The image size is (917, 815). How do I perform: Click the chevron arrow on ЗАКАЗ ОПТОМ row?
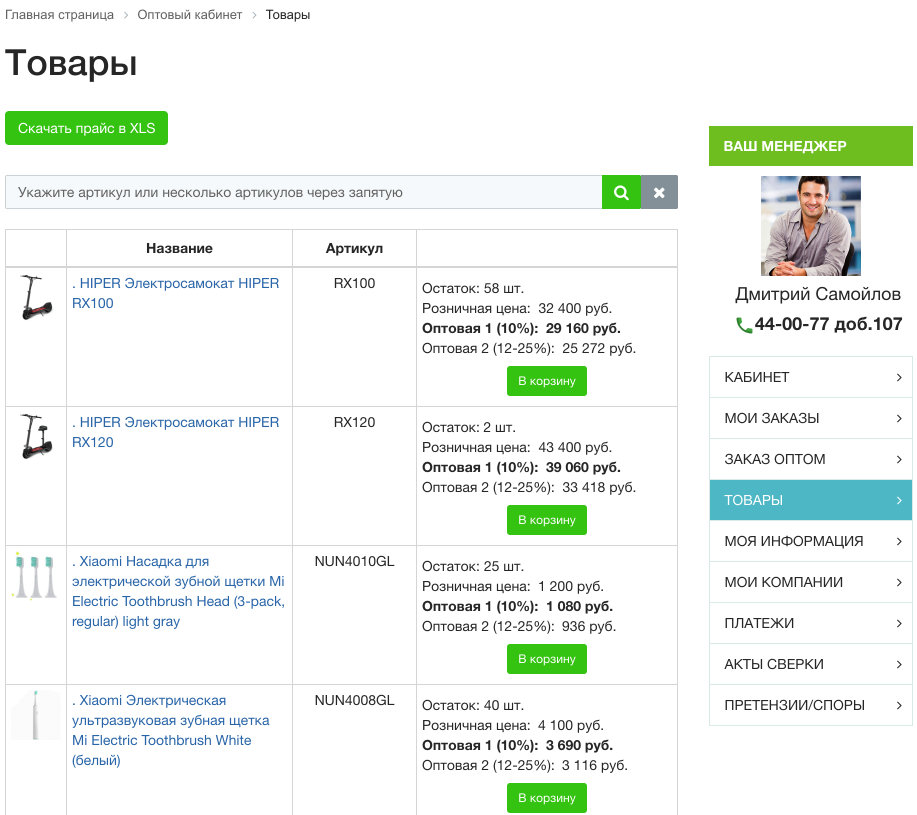click(x=899, y=460)
